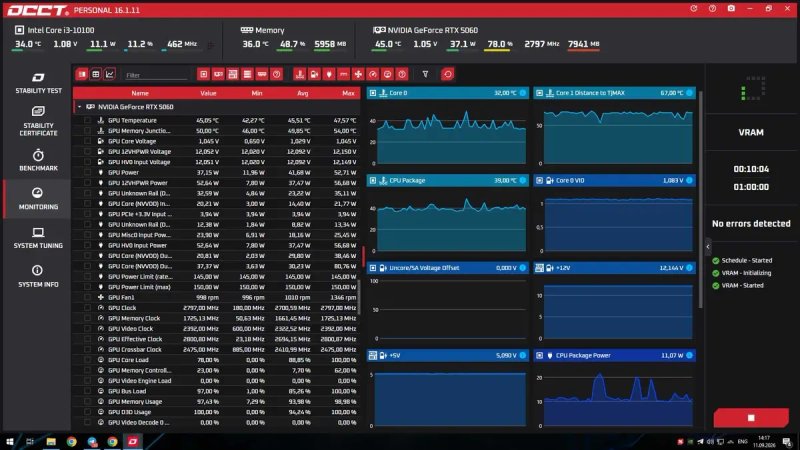The image size is (800, 450).
Task: Switch to table-only view icon
Action: pyautogui.click(x=95, y=74)
